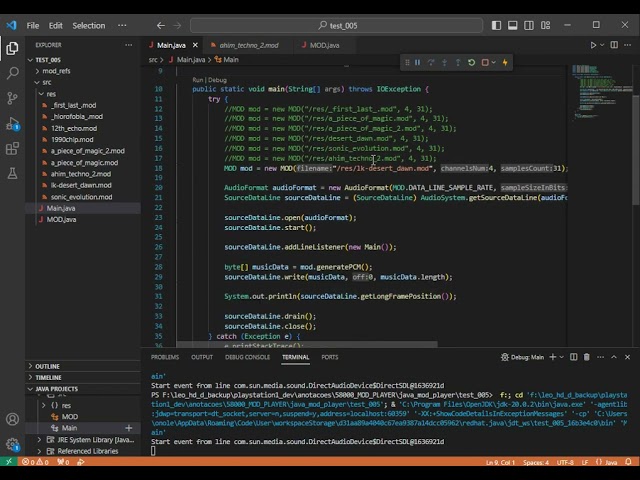This screenshot has width=640, height=480.
Task: Open the Edit menu
Action: click(x=56, y=25)
